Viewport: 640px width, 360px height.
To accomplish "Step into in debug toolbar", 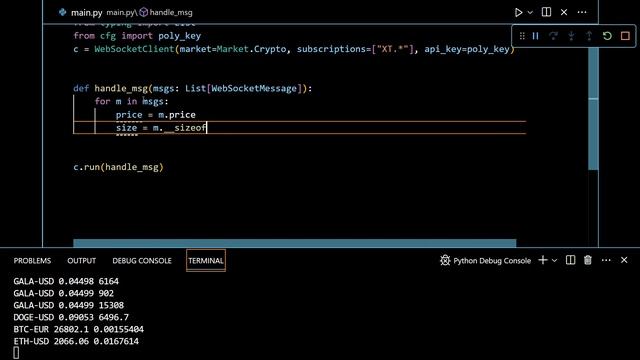I will point(571,36).
